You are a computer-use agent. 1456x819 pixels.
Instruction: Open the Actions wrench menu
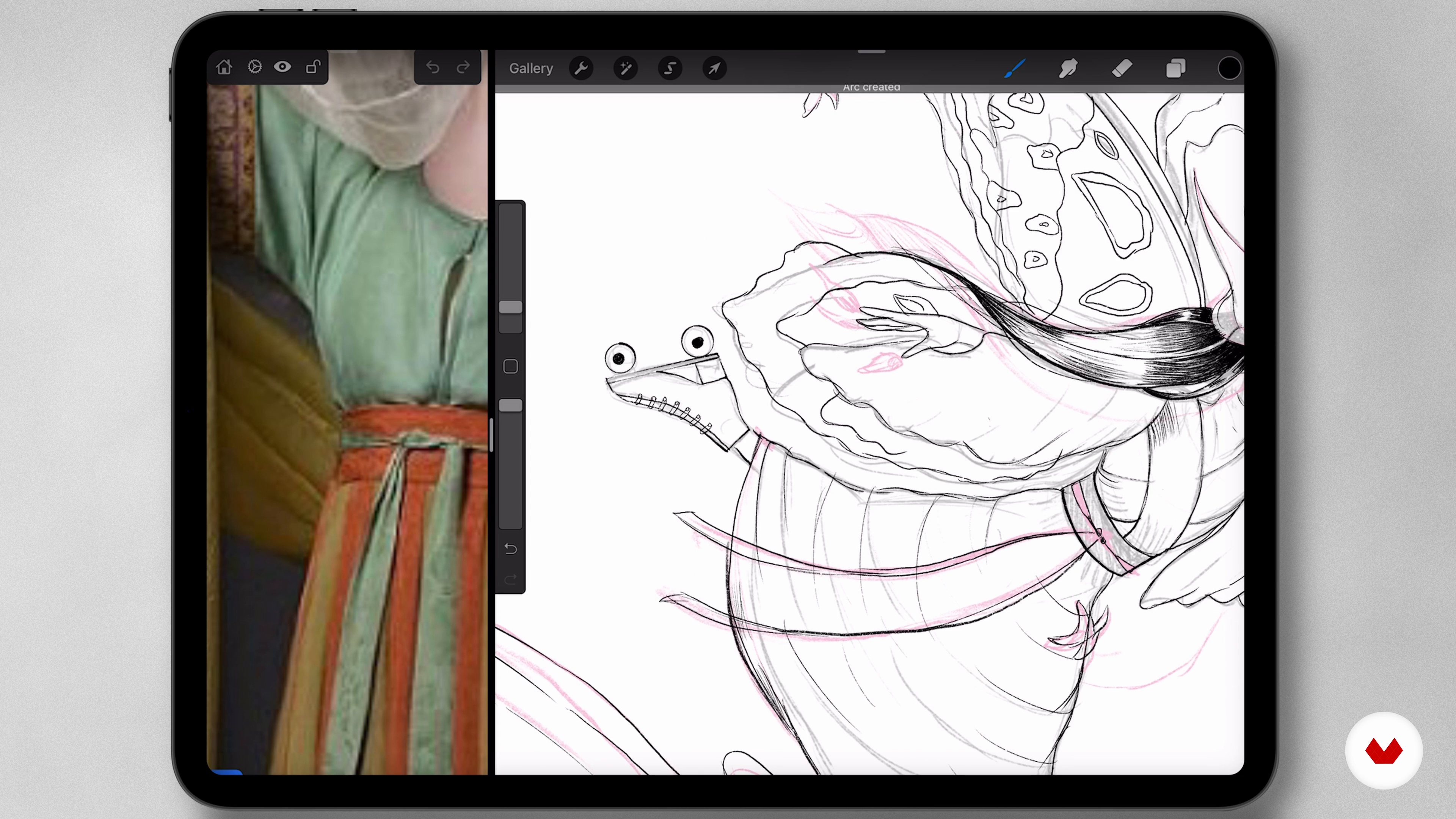(581, 68)
